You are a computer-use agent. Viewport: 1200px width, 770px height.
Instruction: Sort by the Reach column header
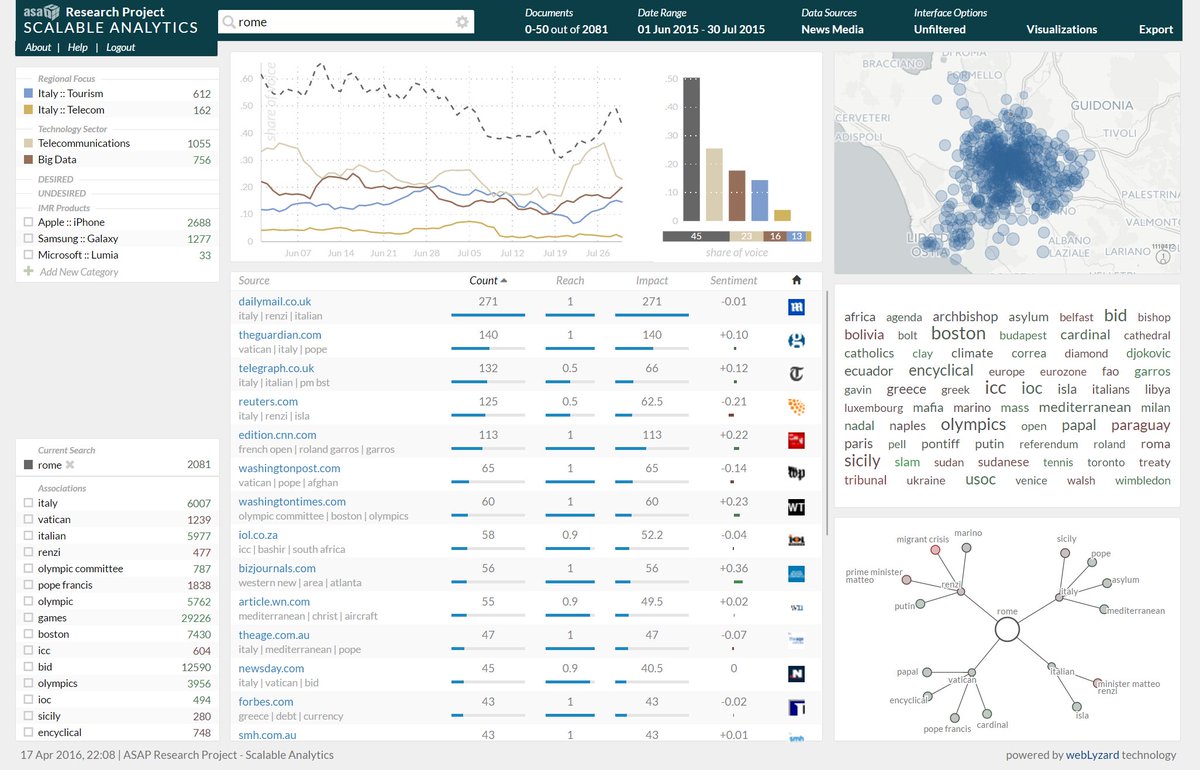coord(570,281)
